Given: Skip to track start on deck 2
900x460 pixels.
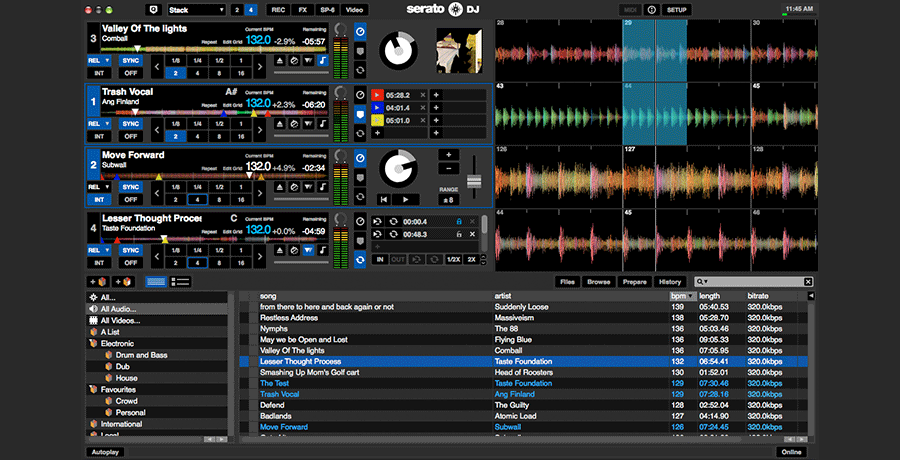Looking at the screenshot, I should click(x=385, y=199).
